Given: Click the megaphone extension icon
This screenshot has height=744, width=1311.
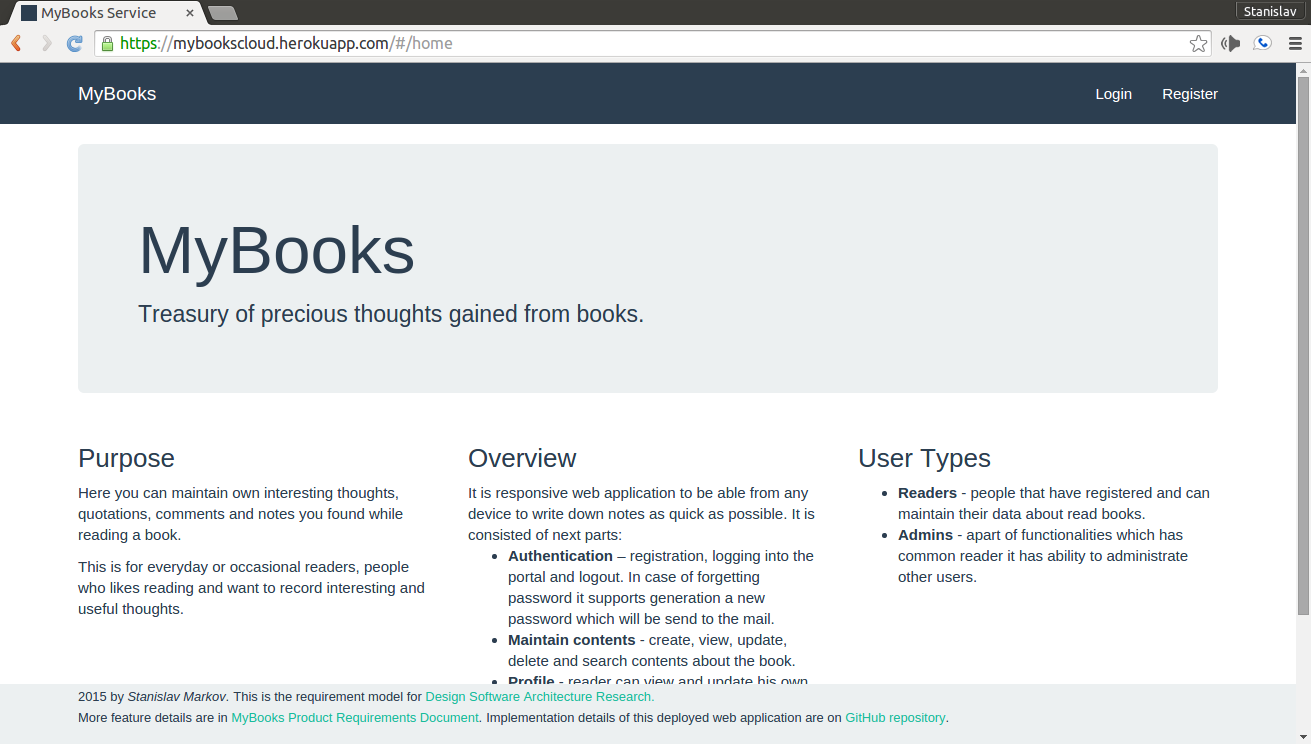Looking at the screenshot, I should tap(1231, 43).
